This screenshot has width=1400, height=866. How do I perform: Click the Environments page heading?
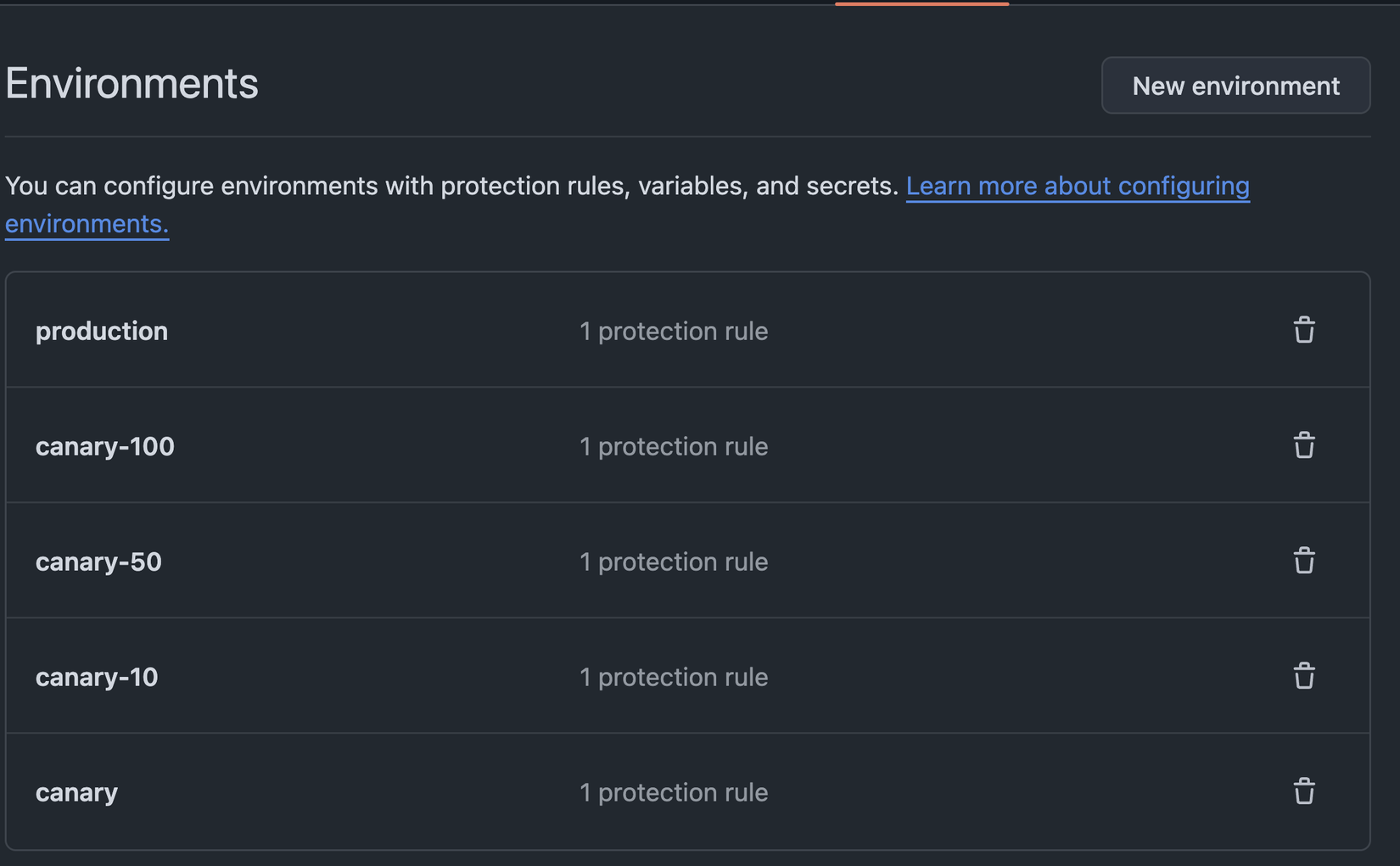[132, 82]
